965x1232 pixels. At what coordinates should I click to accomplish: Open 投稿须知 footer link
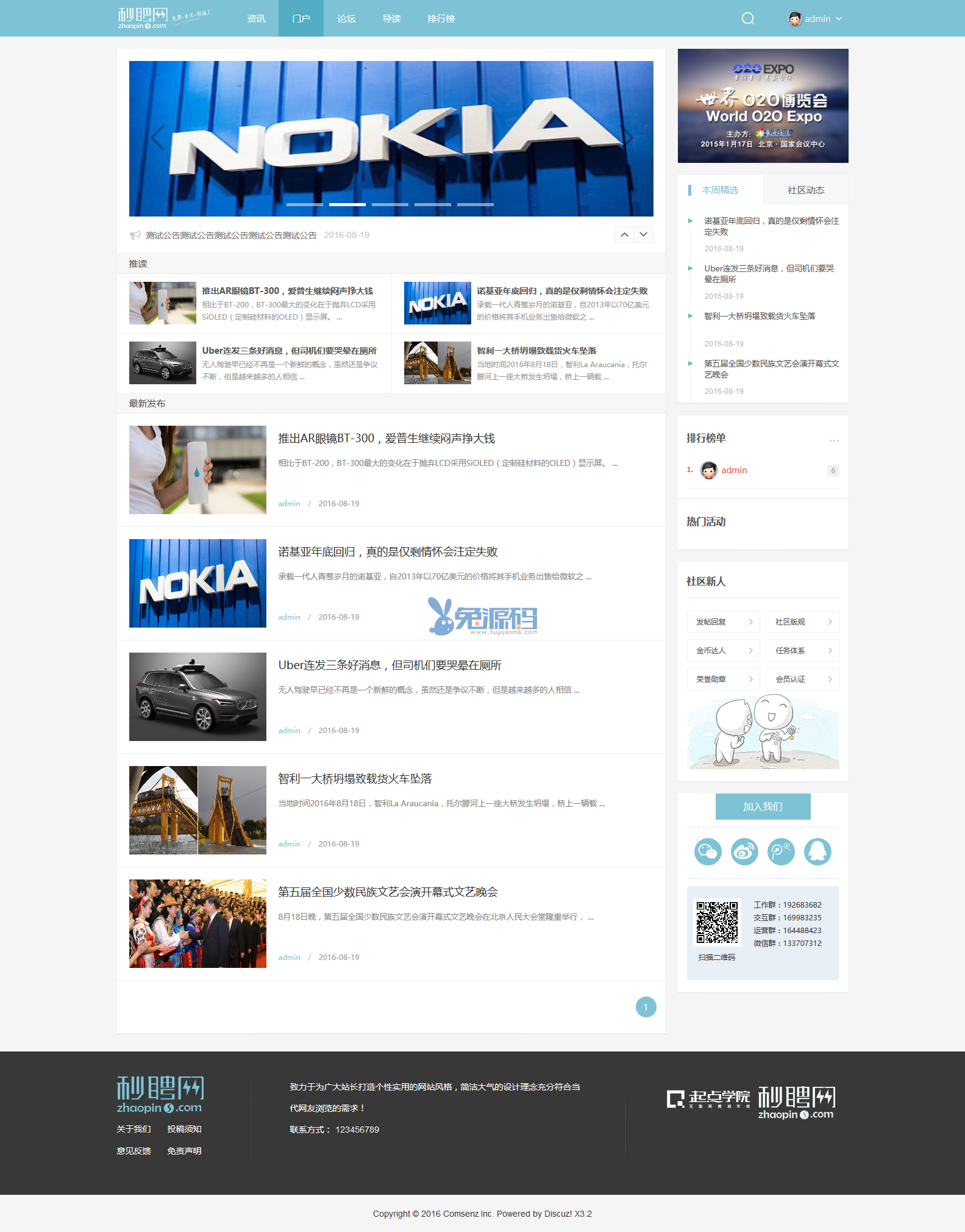185,1130
